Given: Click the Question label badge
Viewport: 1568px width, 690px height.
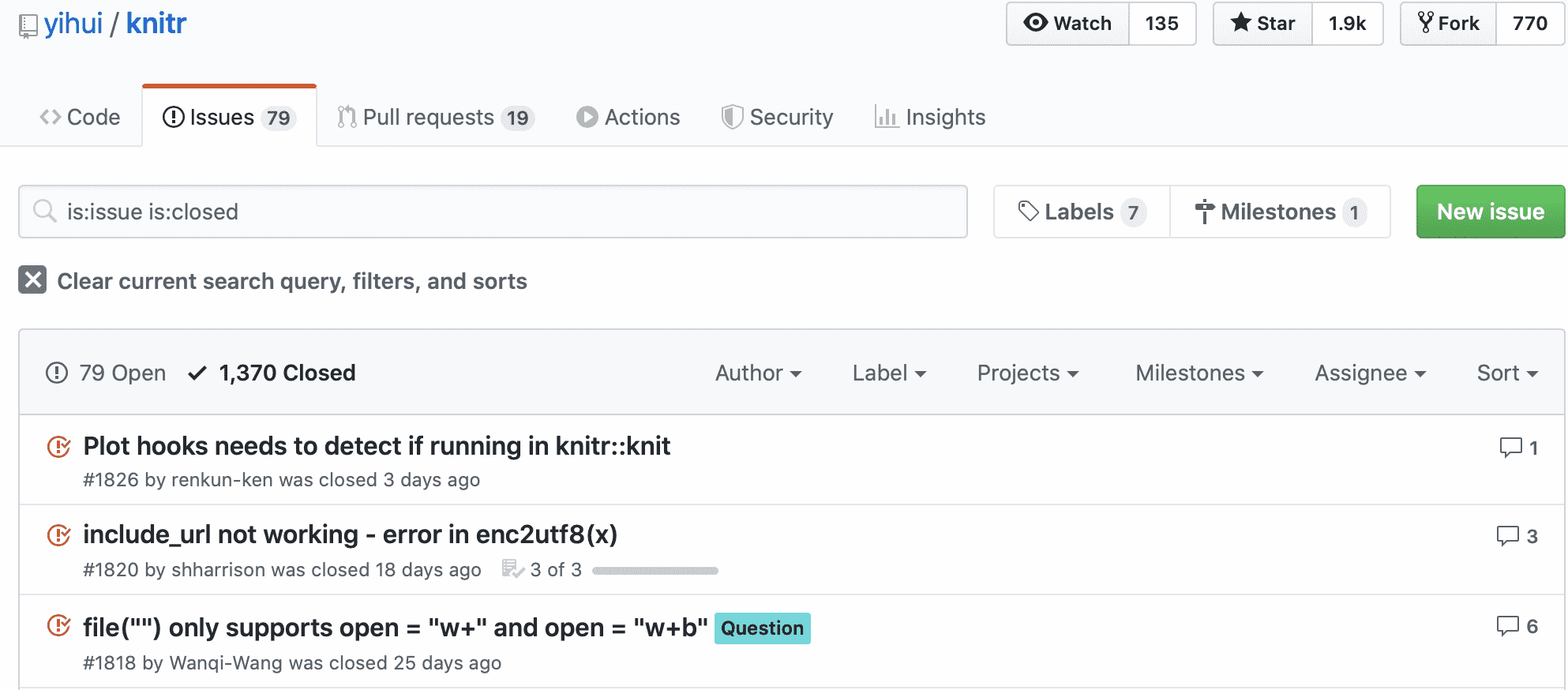Looking at the screenshot, I should tap(763, 628).
